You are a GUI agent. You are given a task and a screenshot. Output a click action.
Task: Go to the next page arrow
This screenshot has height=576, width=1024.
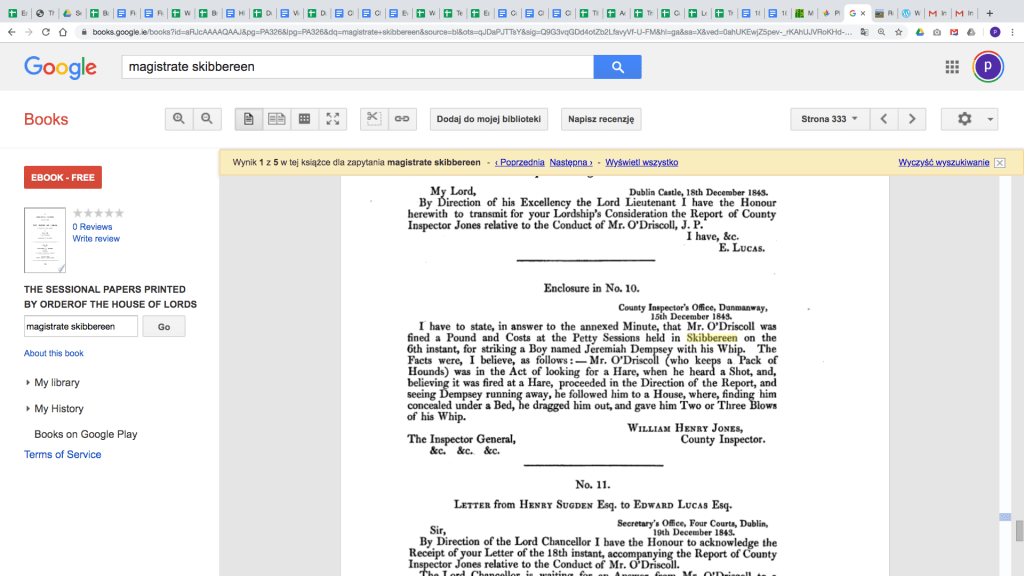911,119
